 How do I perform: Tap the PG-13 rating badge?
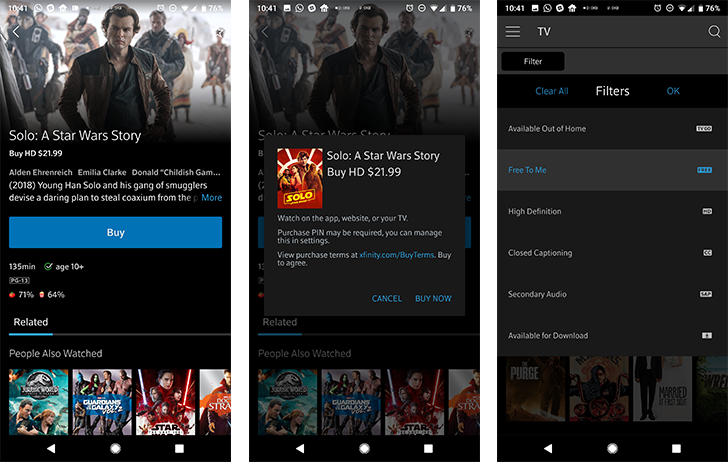[x=19, y=280]
